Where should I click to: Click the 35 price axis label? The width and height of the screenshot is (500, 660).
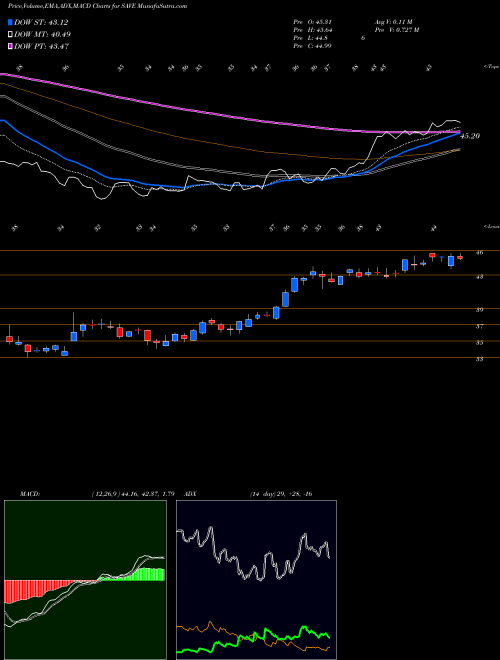(480, 343)
